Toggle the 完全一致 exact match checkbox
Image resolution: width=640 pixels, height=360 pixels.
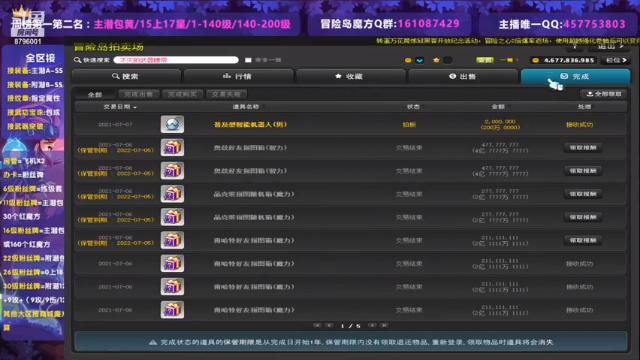point(248,60)
